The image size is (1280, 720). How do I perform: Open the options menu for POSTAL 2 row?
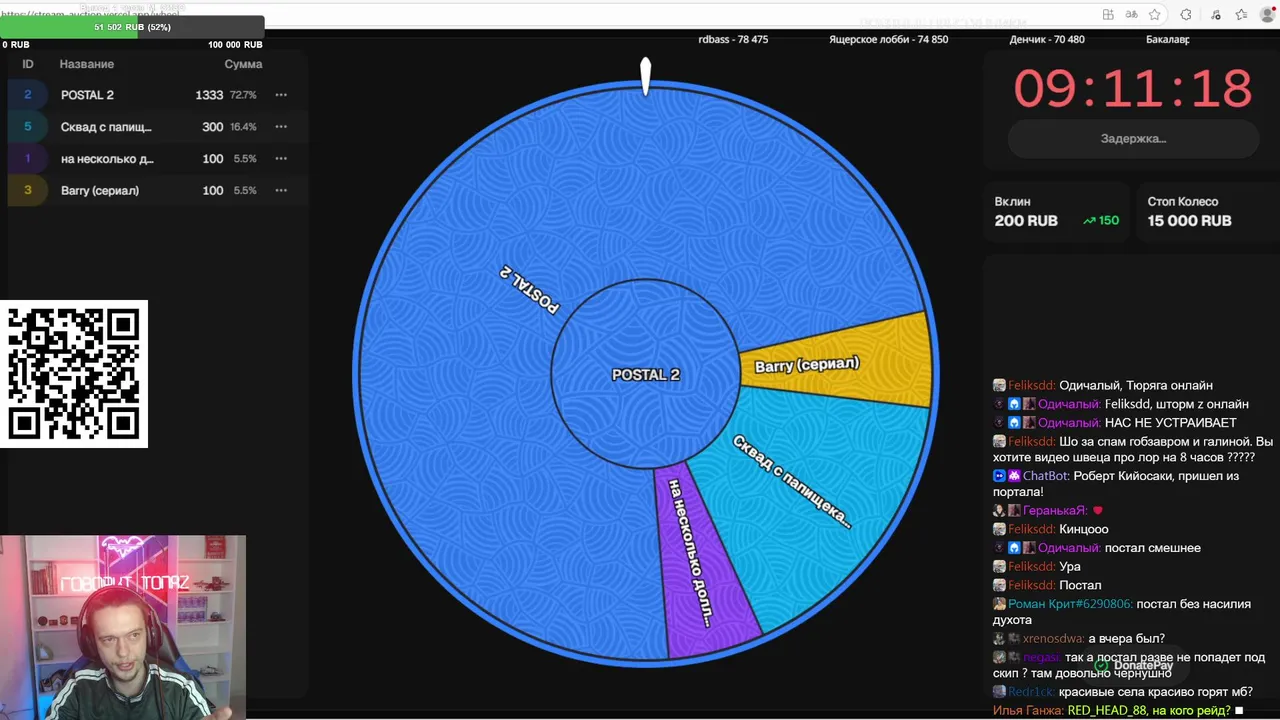click(281, 95)
